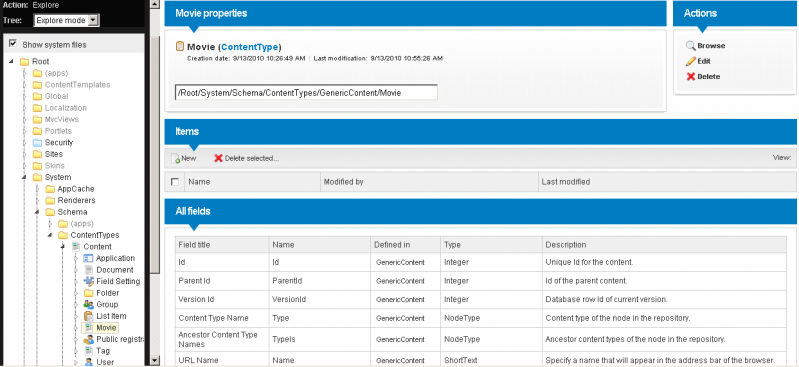The width and height of the screenshot is (799, 367).
Task: Collapse the ContentTypes tree node
Action: (x=49, y=236)
